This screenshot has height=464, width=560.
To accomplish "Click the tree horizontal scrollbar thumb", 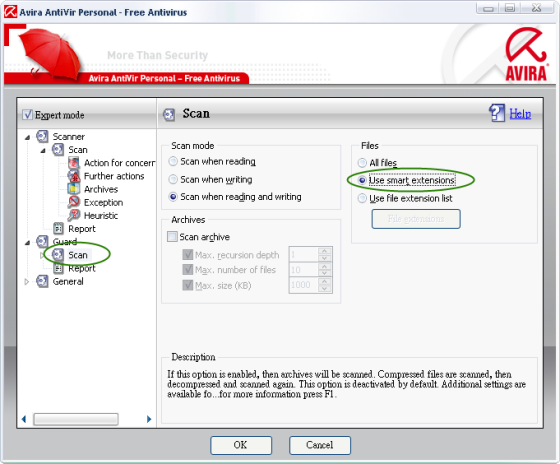I will click(76, 419).
